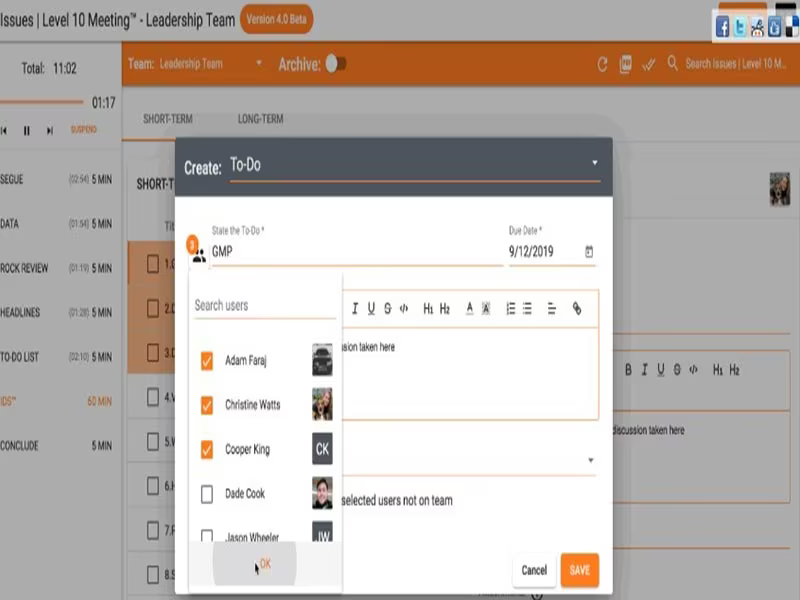800x600 pixels.
Task: Go to previous agenda section
Action: pyautogui.click(x=4, y=131)
